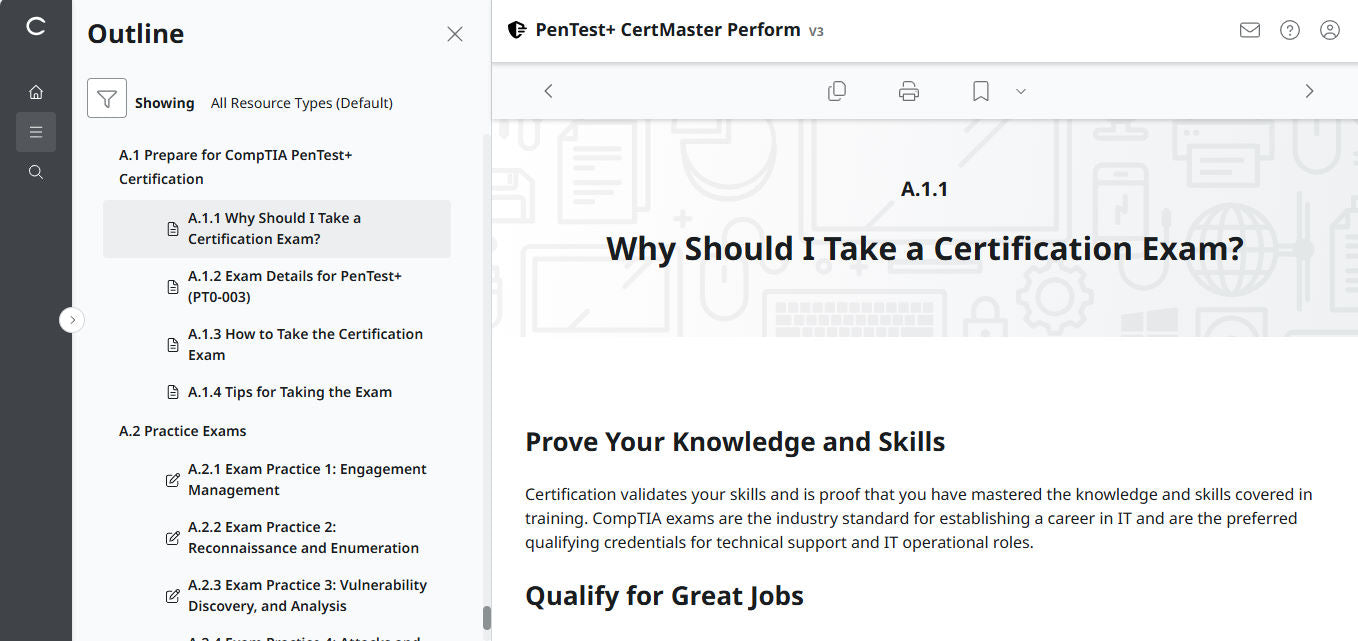Open the bookmark dropdown chevron
Viewport: 1358px width, 641px height.
1020,91
